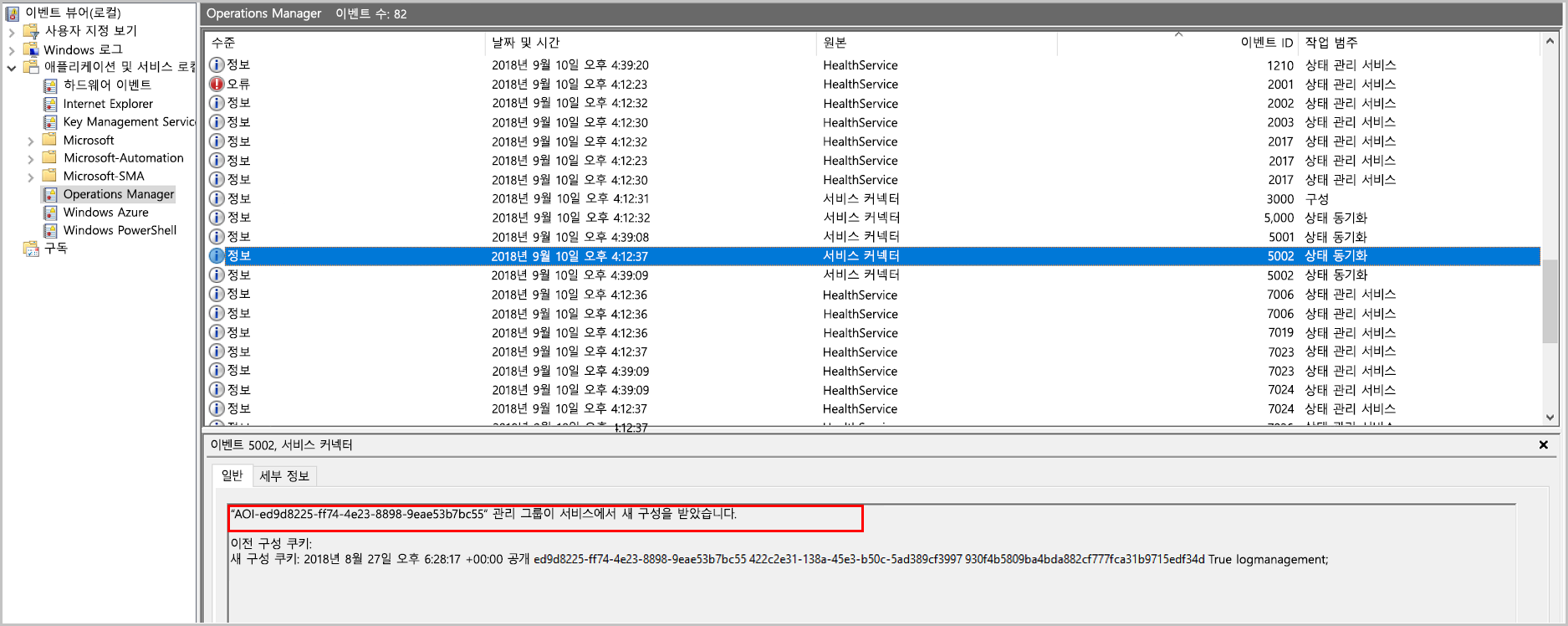Select the Windows 로그 folder icon

[31, 49]
